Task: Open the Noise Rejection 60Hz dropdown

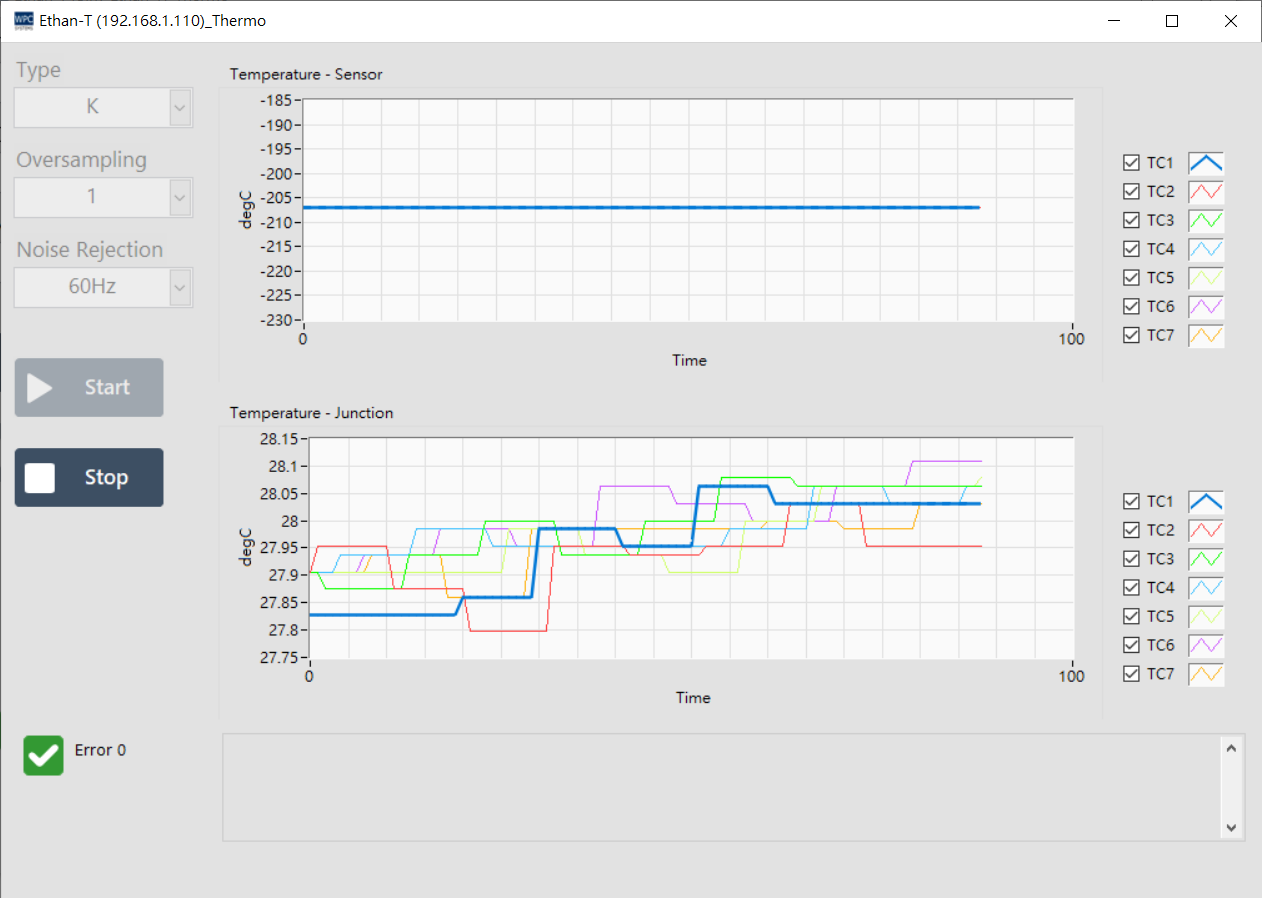Action: click(180, 287)
